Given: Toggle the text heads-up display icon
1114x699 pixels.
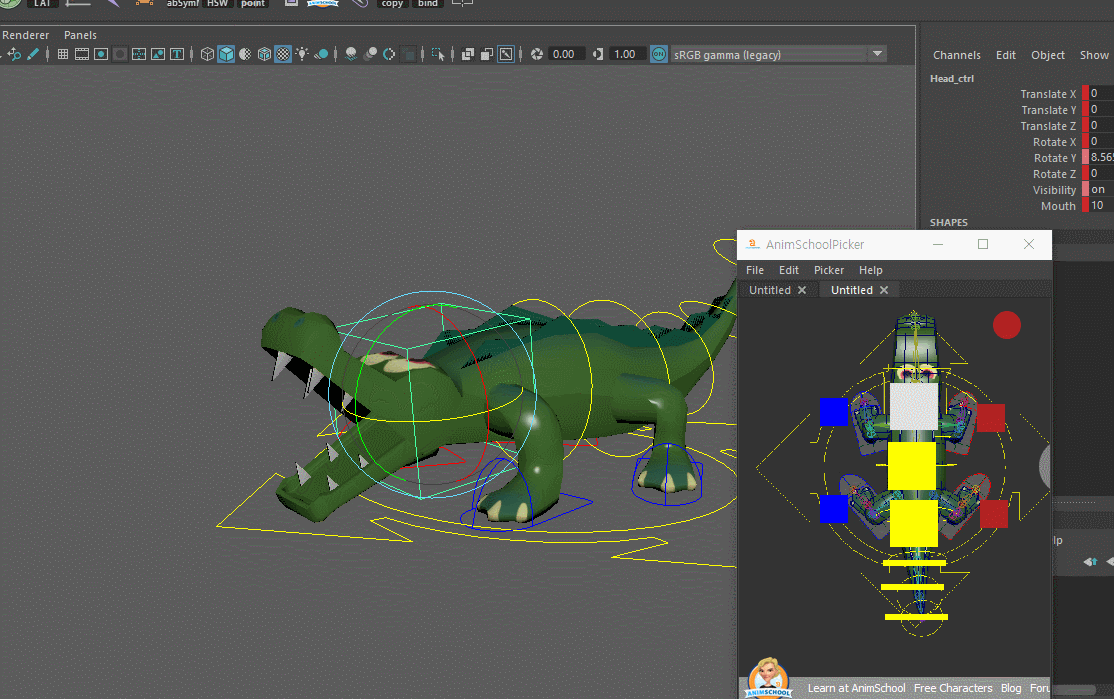Looking at the screenshot, I should 177,54.
